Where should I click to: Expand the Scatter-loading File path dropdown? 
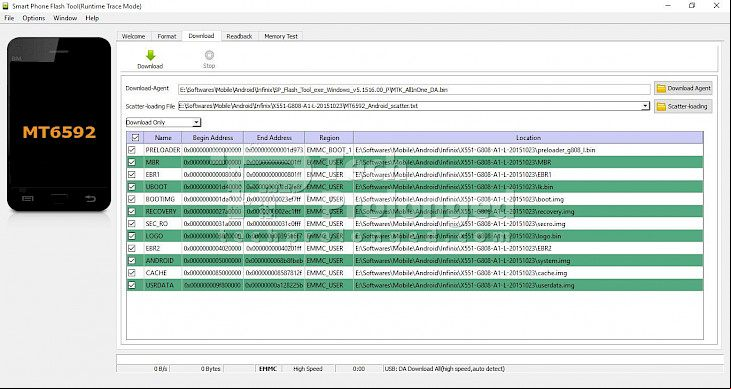coord(645,106)
